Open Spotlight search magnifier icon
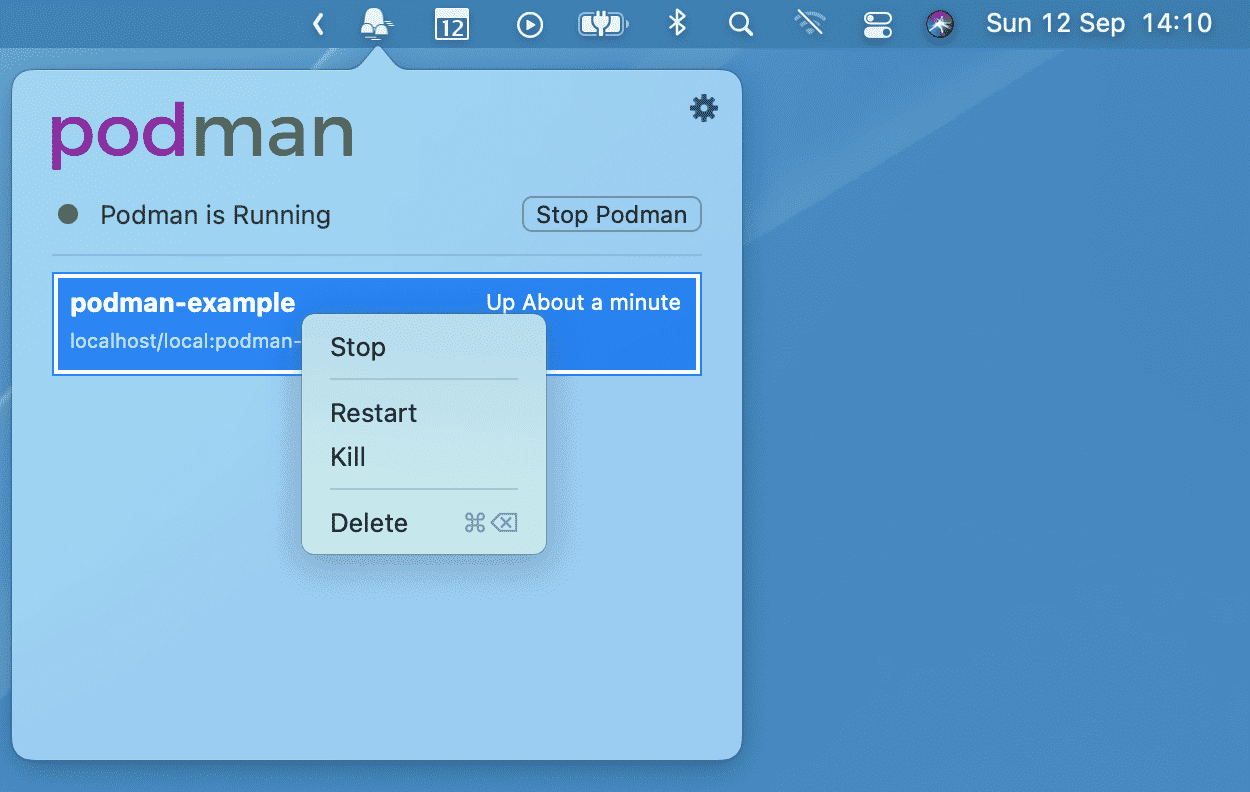Screen dimensions: 1250x792 (x=741, y=24)
